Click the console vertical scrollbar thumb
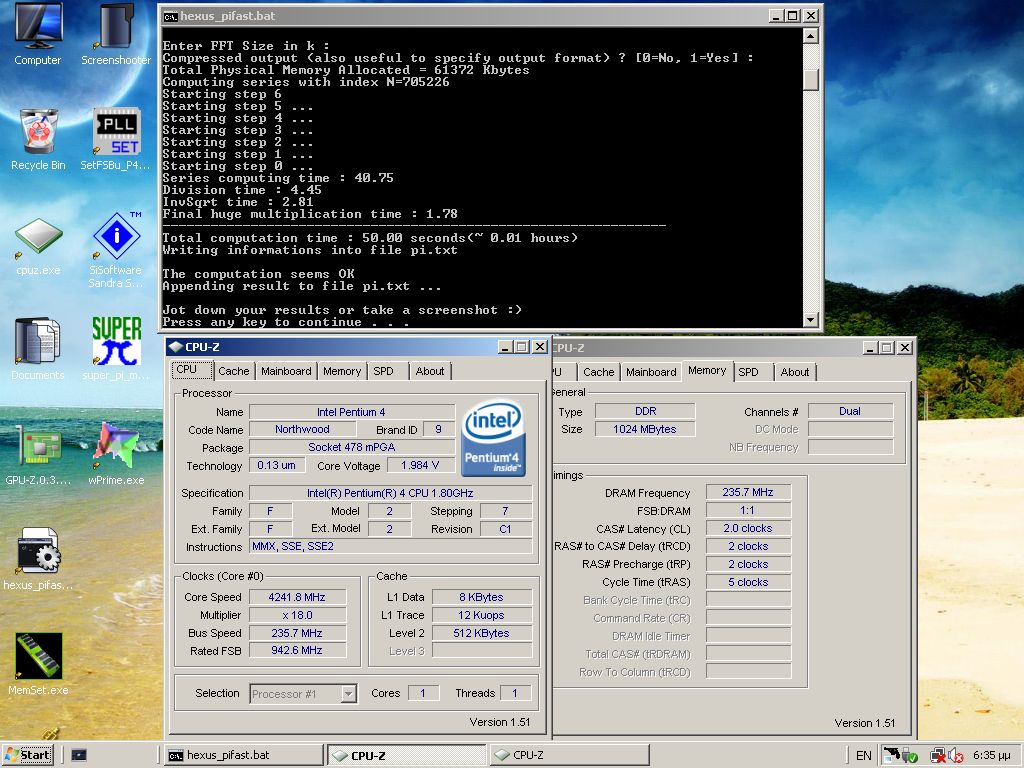The height and width of the screenshot is (768, 1024). coord(810,79)
